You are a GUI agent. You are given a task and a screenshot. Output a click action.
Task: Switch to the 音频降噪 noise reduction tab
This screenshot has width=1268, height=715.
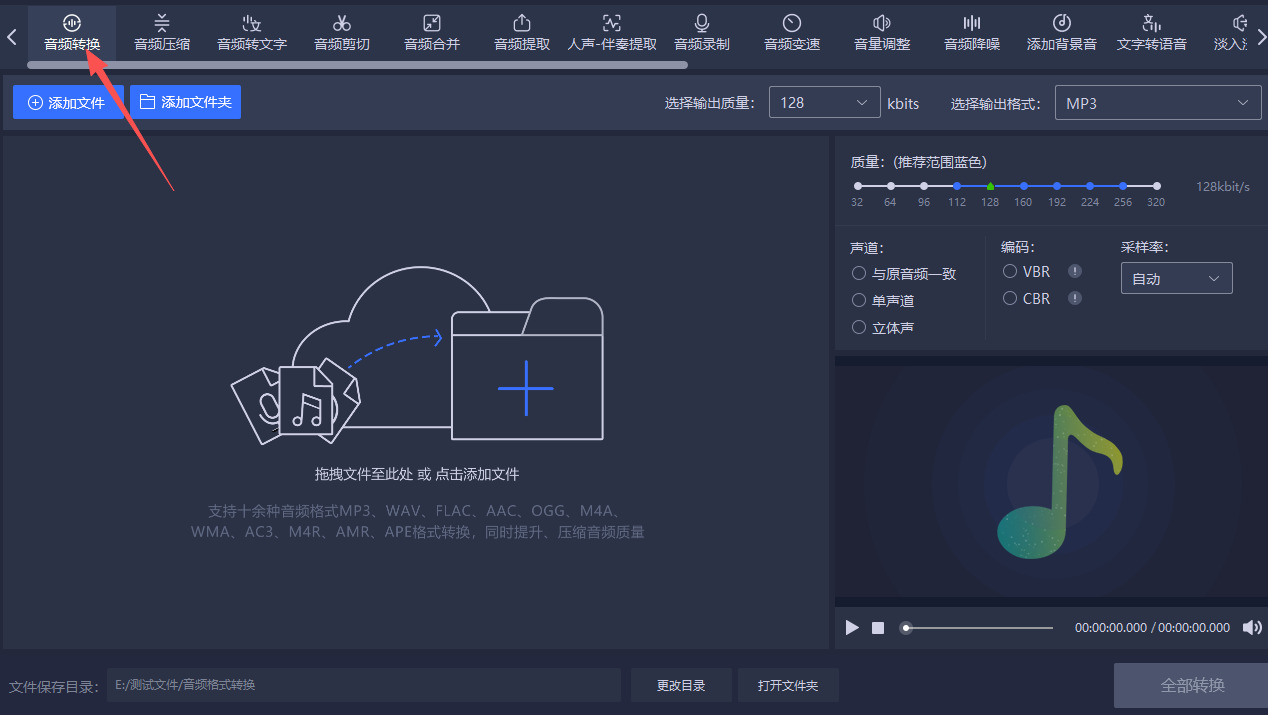(972, 31)
